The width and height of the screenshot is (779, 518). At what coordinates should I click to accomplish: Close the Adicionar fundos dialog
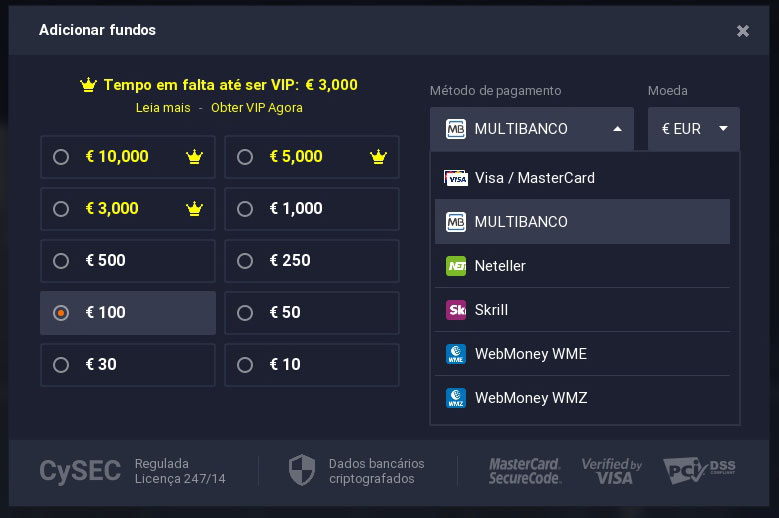tap(743, 31)
